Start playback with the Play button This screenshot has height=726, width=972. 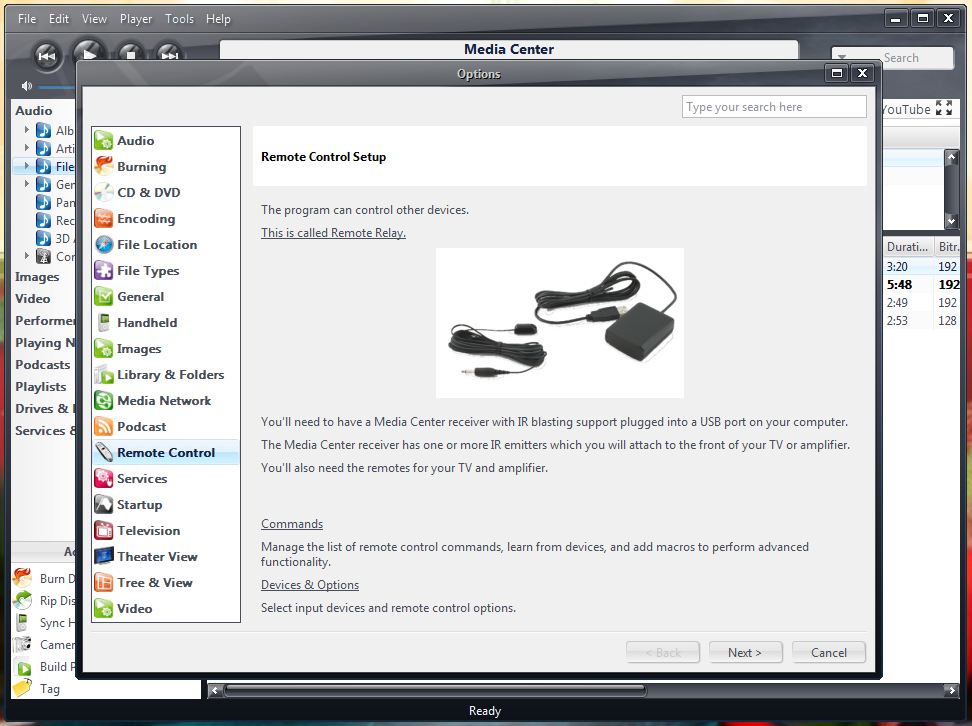click(x=88, y=50)
